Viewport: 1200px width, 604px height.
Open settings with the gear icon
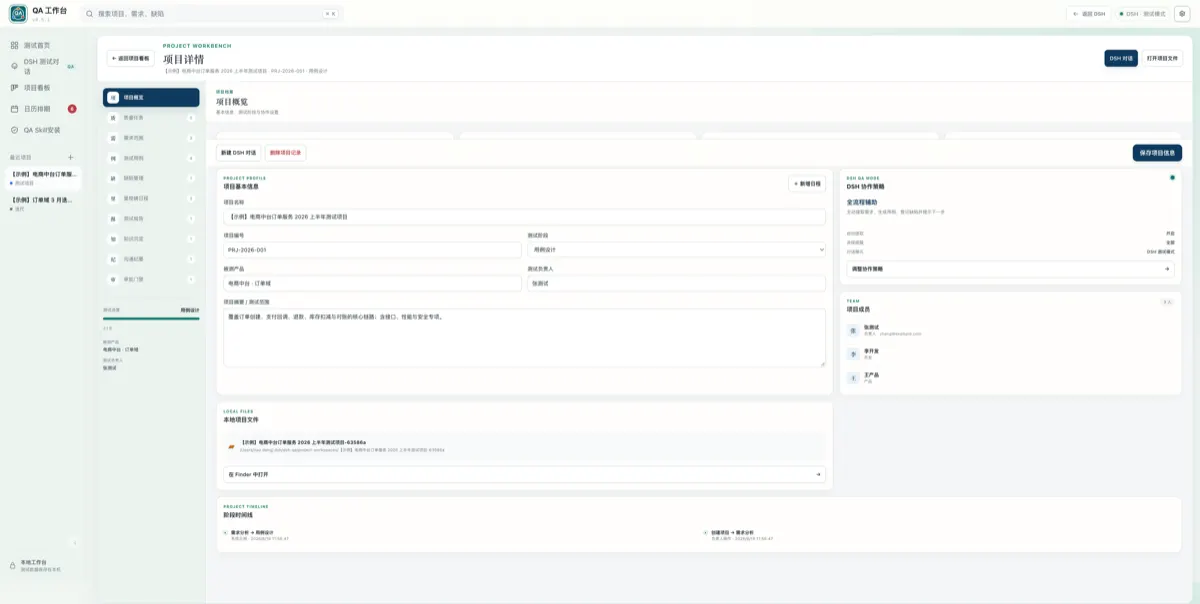[x=1181, y=14]
